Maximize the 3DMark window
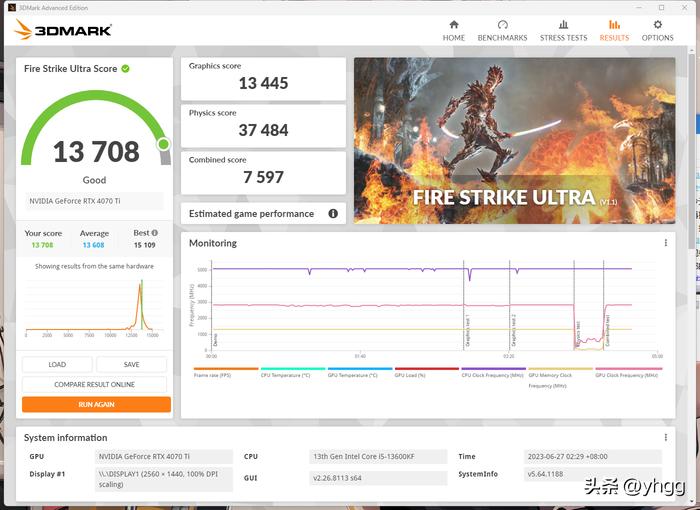Viewport: 700px width, 510px height. pos(662,8)
